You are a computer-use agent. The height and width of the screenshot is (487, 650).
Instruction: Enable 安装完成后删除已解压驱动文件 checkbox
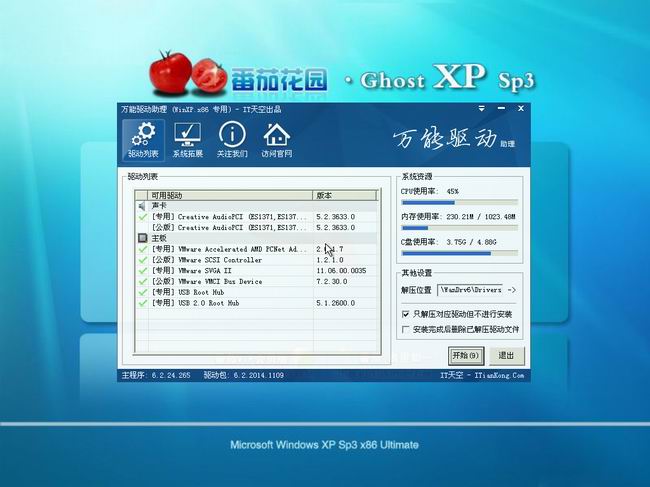click(405, 330)
